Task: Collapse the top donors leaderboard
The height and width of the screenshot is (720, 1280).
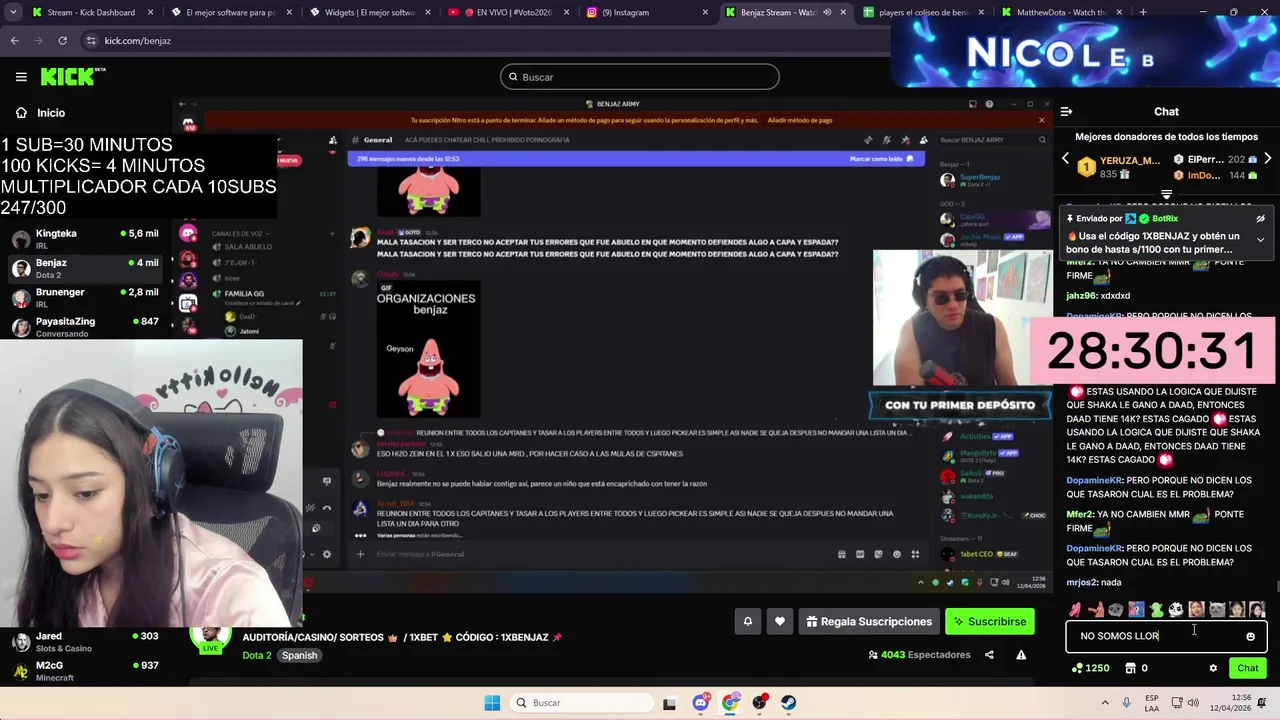Action: point(1166,194)
